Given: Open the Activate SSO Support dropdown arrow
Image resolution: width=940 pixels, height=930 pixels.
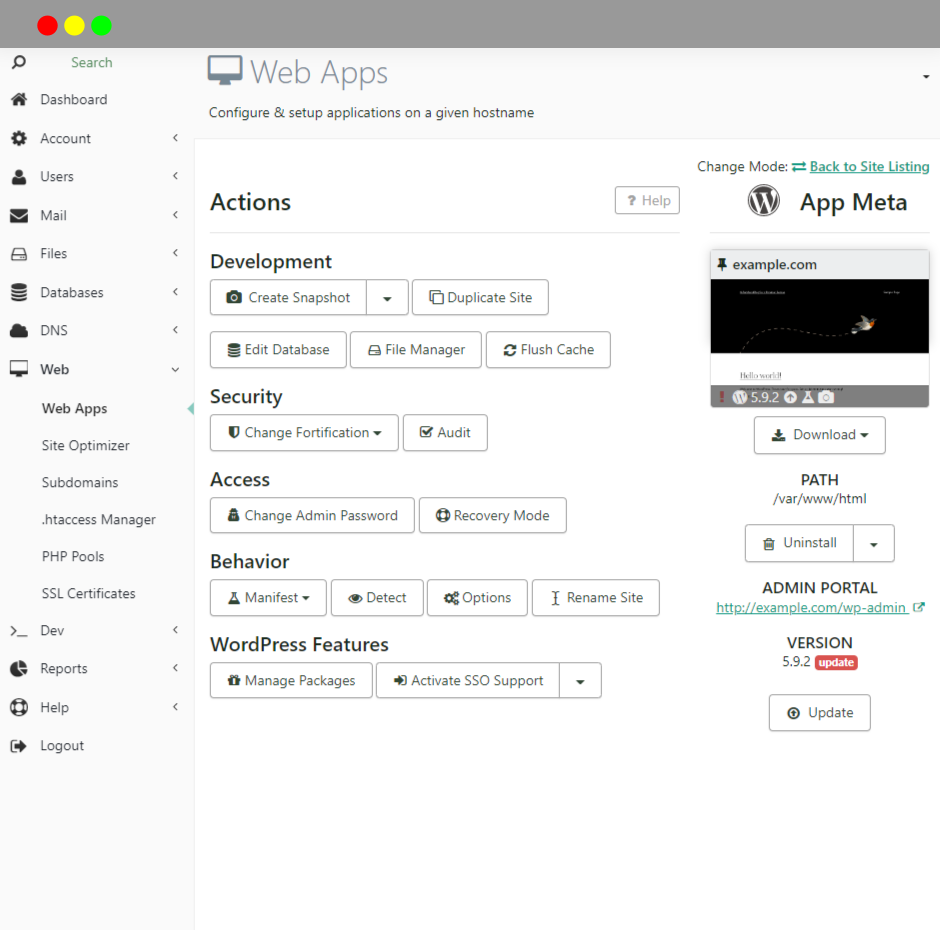Looking at the screenshot, I should (x=580, y=681).
